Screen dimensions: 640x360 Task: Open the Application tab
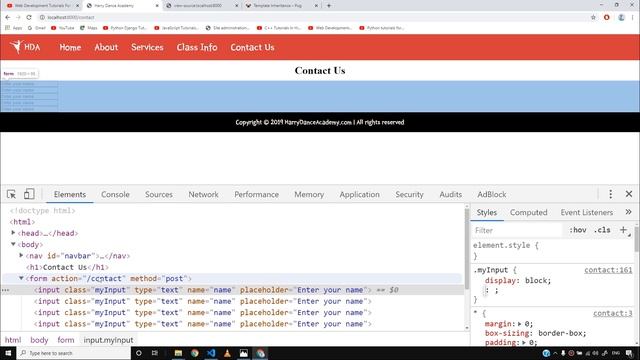point(360,195)
